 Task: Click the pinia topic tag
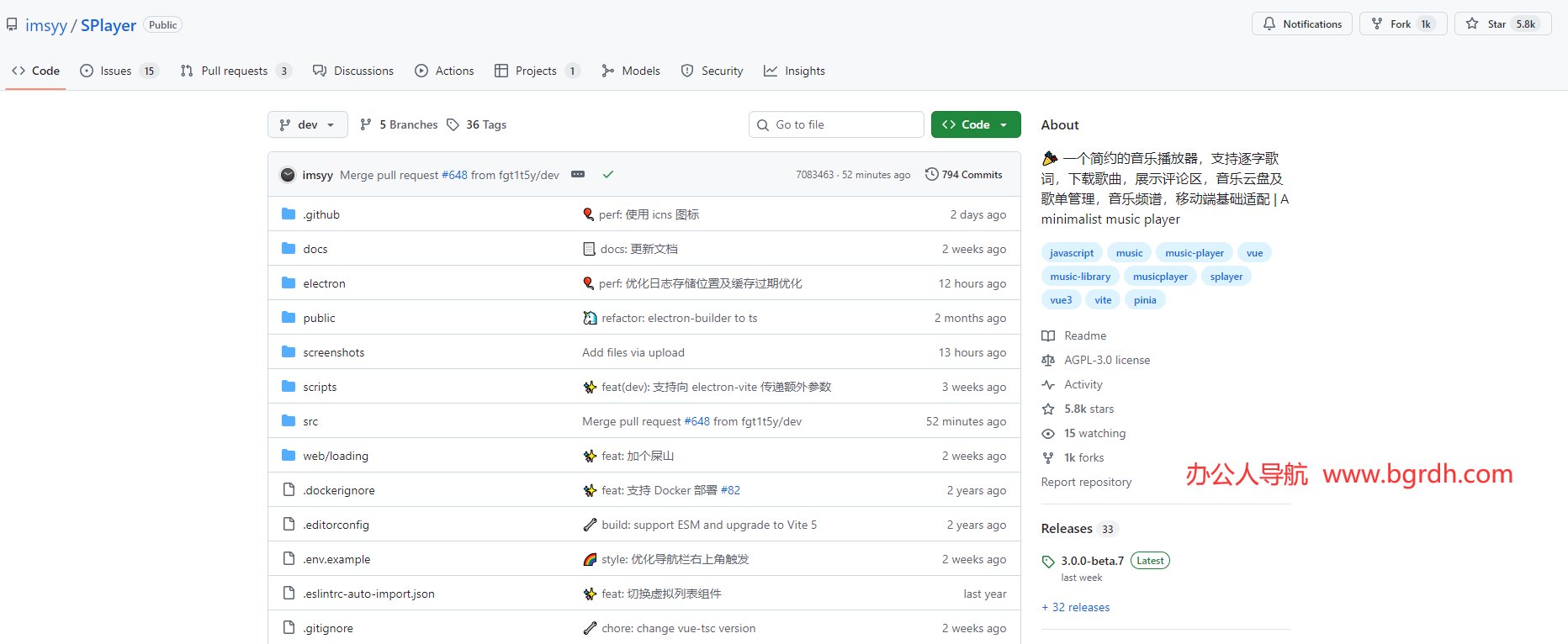point(1145,299)
